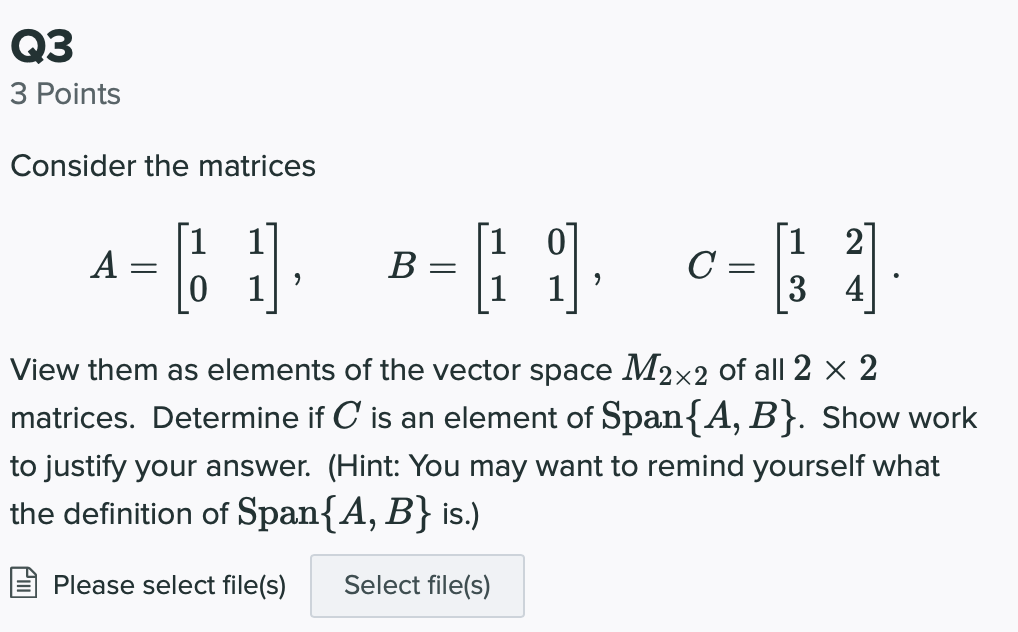Click the bracketed entries of matrix C
1018x632 pixels.
pyautogui.click(x=825, y=267)
